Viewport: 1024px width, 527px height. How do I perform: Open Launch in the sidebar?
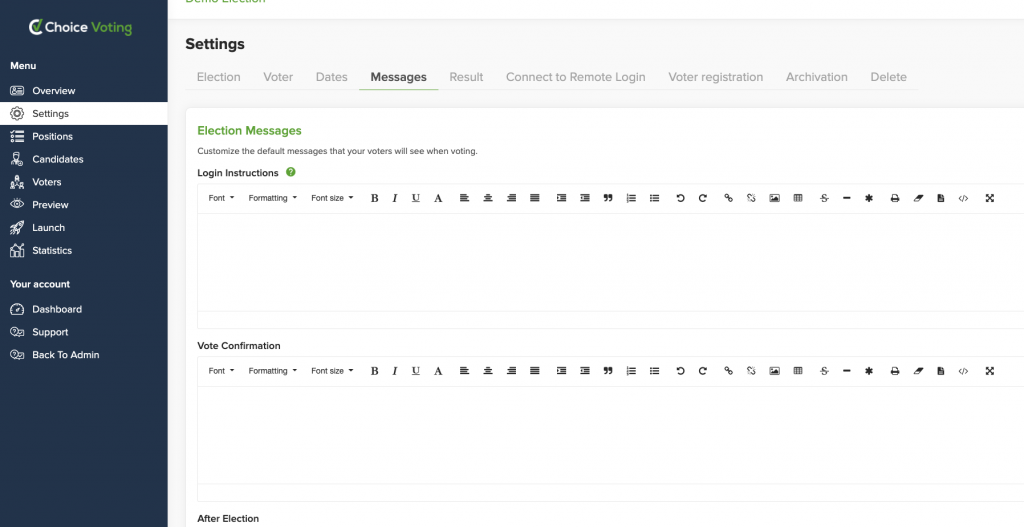click(84, 228)
